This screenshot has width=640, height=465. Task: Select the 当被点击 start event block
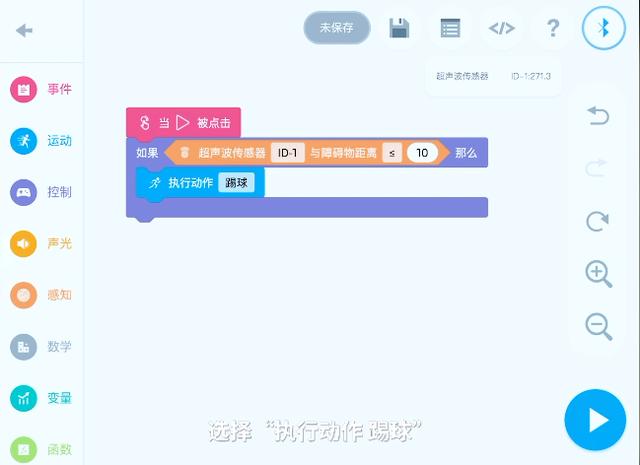(x=183, y=122)
